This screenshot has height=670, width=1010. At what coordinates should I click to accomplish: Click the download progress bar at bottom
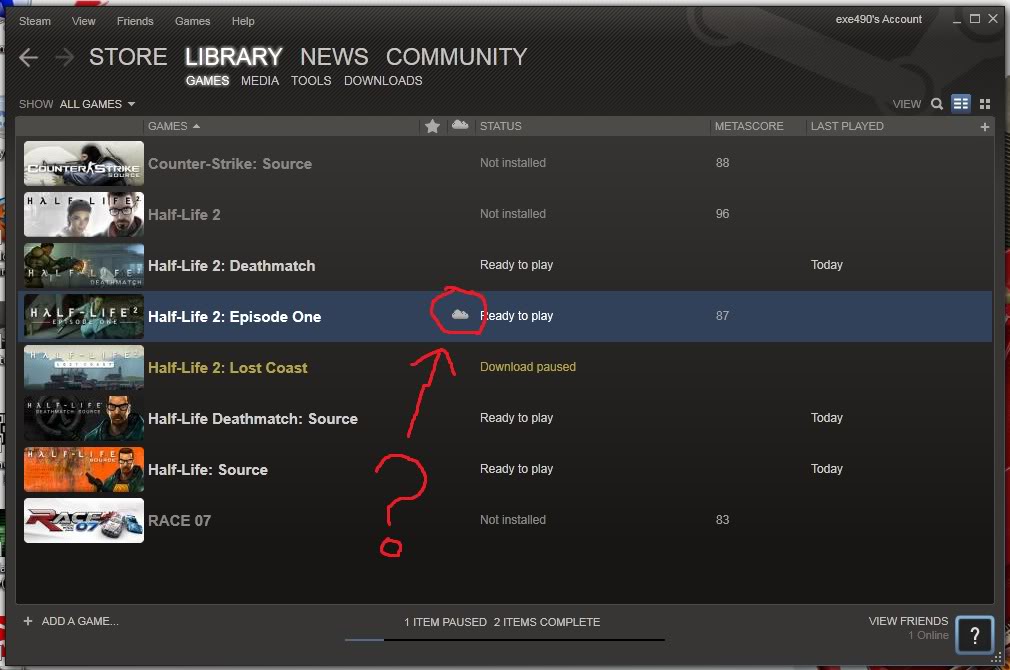[x=505, y=638]
